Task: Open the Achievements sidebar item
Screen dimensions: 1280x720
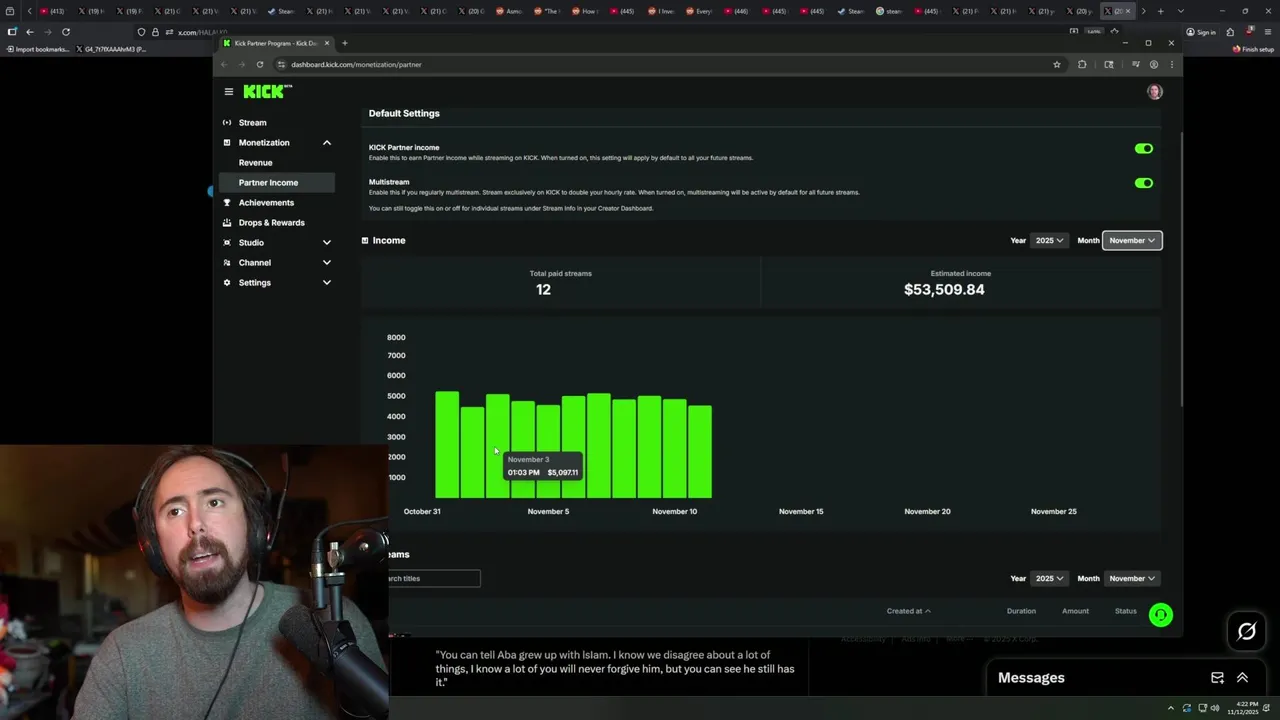Action: 266,202
